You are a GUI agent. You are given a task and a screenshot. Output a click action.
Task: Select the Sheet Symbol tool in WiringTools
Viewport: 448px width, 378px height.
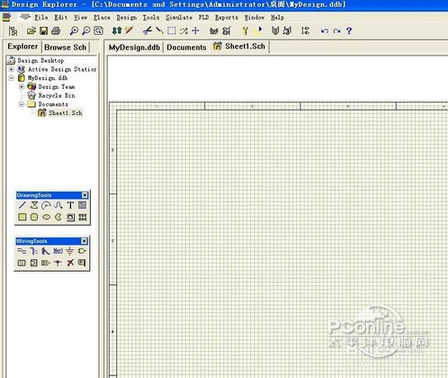22,263
